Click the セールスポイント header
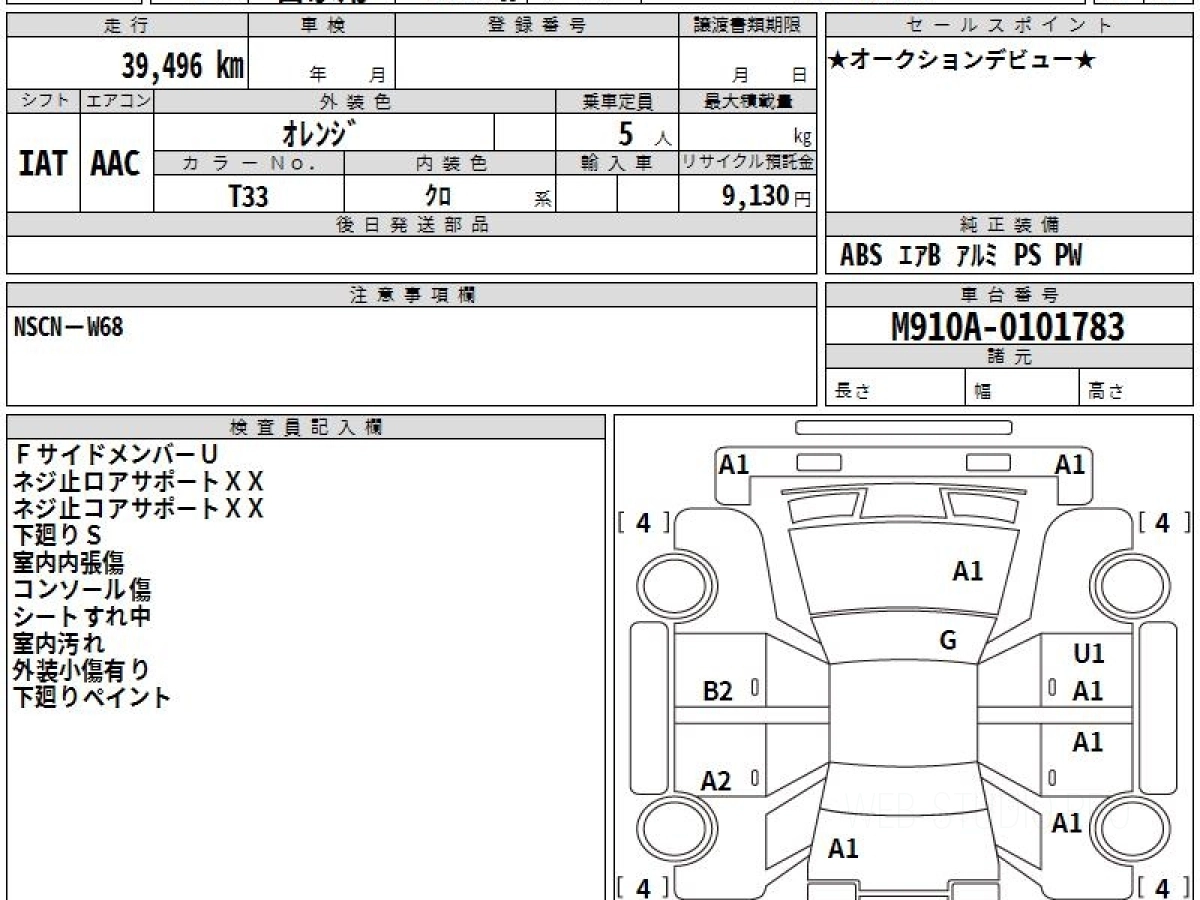 tap(1009, 26)
